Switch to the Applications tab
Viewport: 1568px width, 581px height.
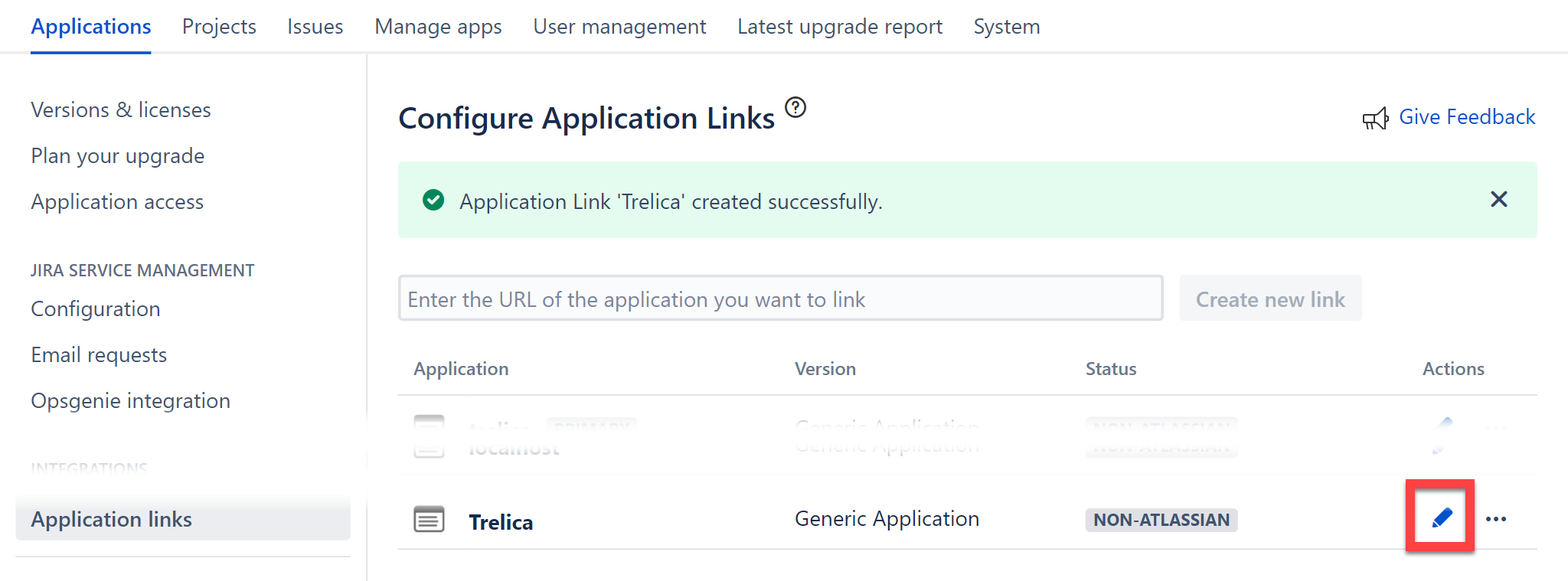(x=91, y=27)
